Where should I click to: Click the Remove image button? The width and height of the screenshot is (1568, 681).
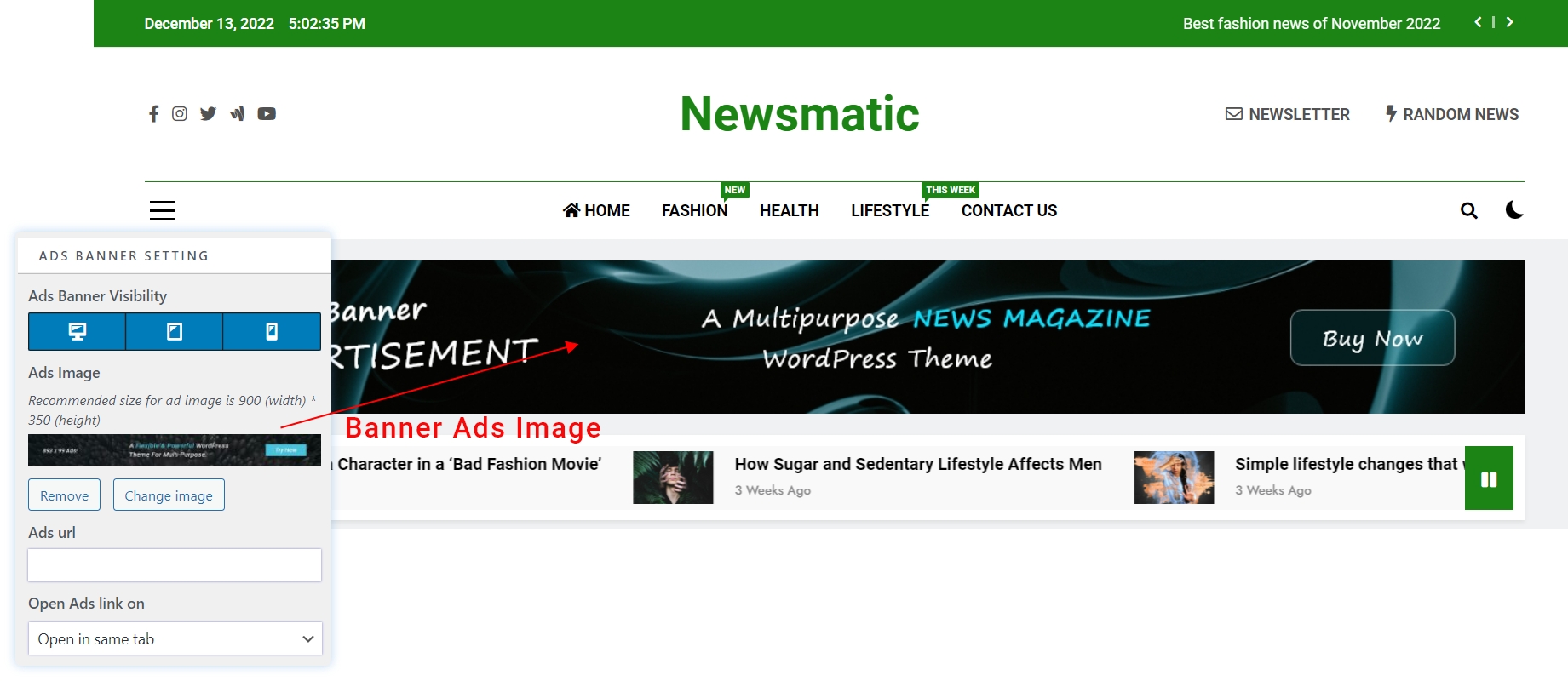click(x=64, y=495)
